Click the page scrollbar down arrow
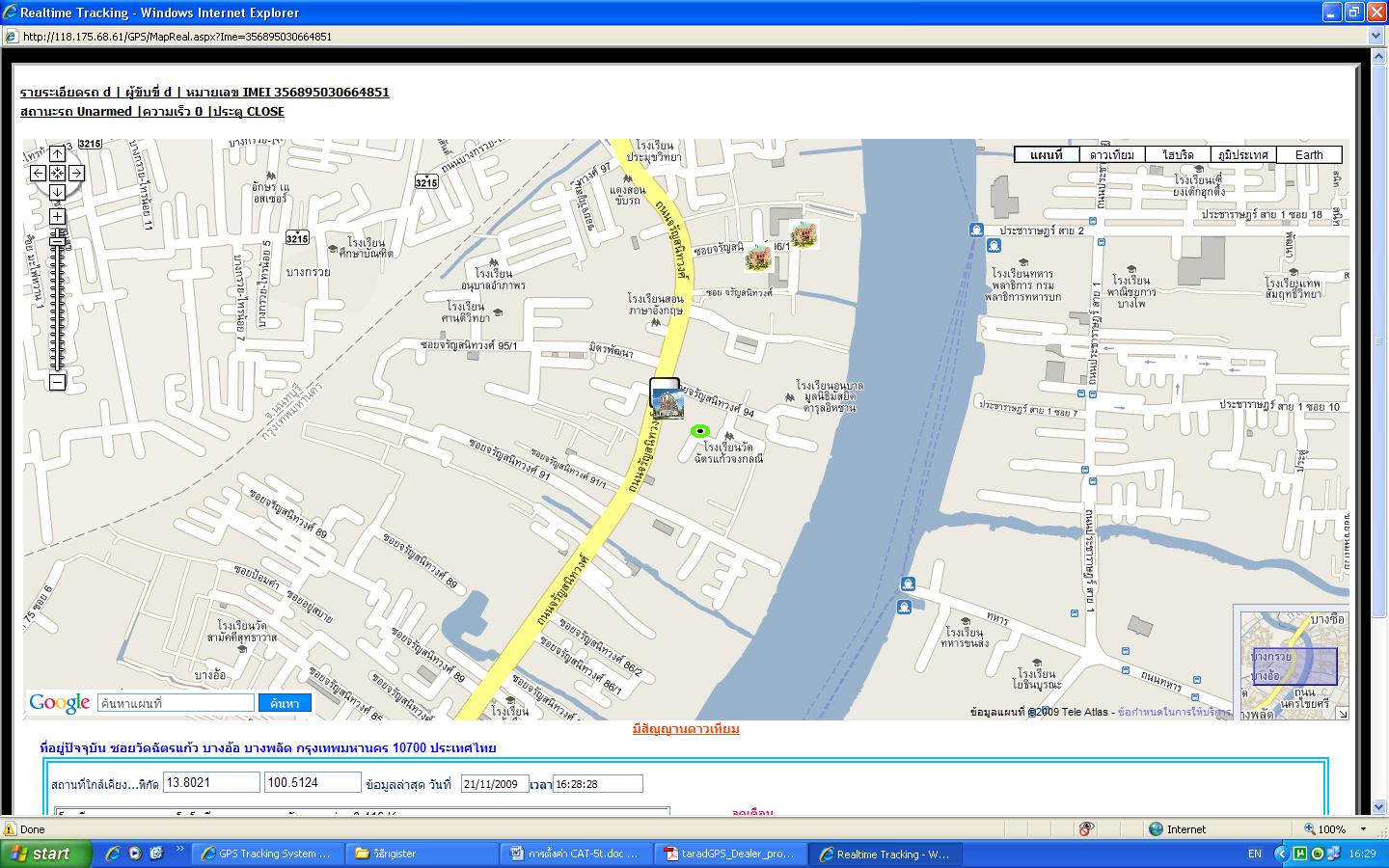 1380,807
